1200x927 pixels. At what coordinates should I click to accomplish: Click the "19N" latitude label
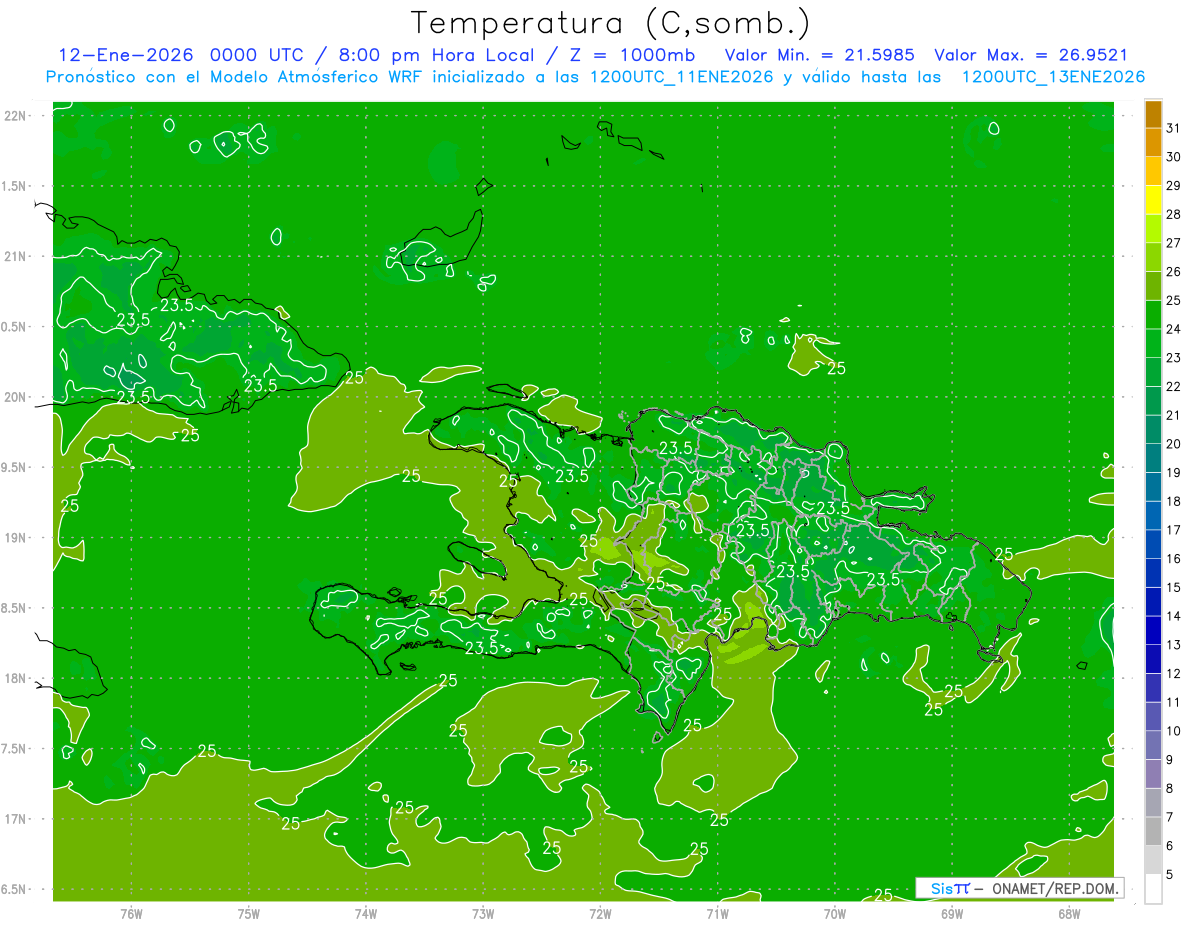click(15, 538)
